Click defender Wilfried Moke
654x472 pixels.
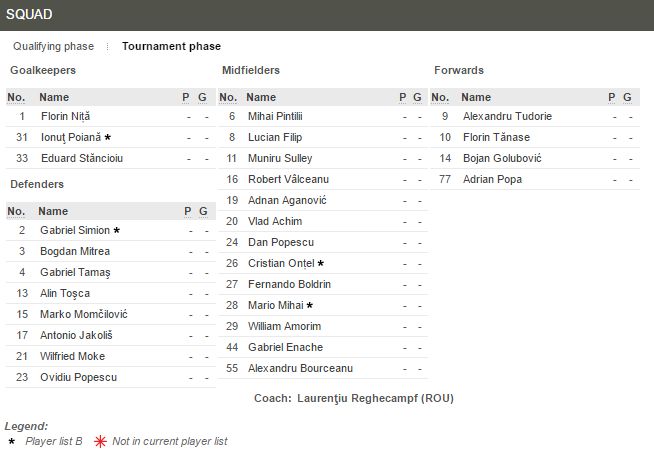(x=72, y=356)
